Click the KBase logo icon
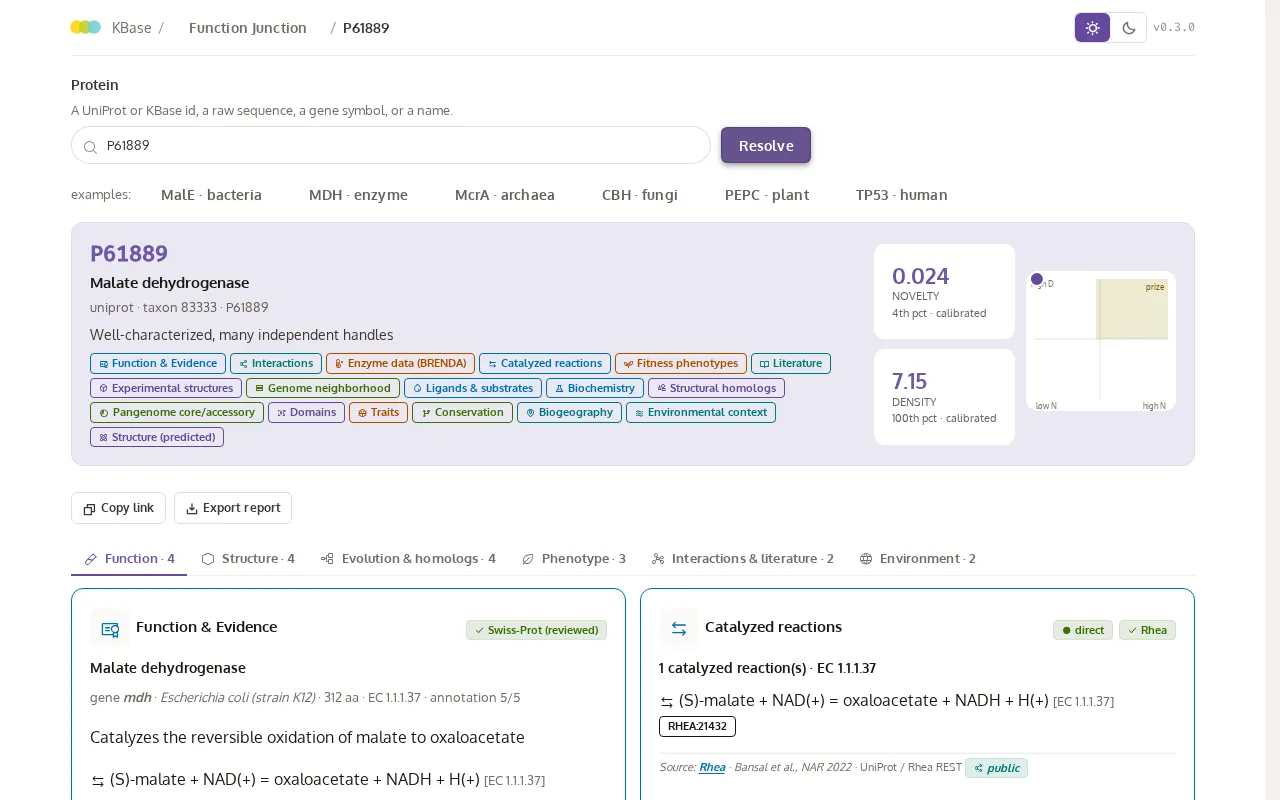The width and height of the screenshot is (1280, 800). tap(86, 27)
